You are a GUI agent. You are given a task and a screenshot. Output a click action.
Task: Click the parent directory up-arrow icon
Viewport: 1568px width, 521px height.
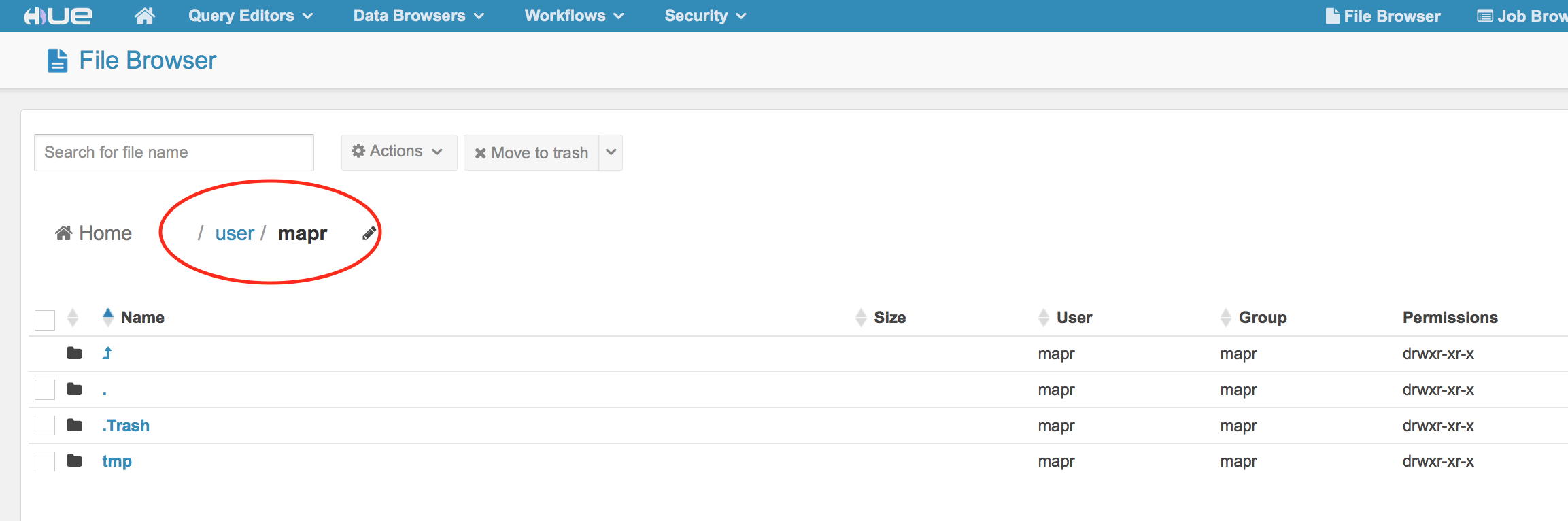(107, 353)
